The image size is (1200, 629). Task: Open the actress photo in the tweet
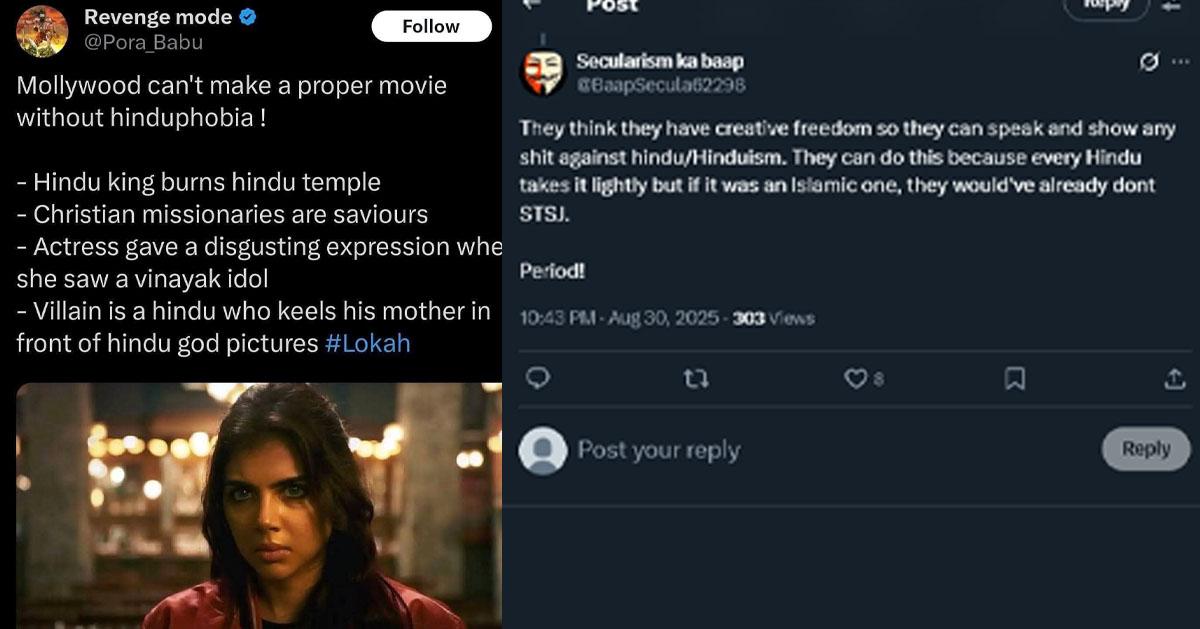258,505
